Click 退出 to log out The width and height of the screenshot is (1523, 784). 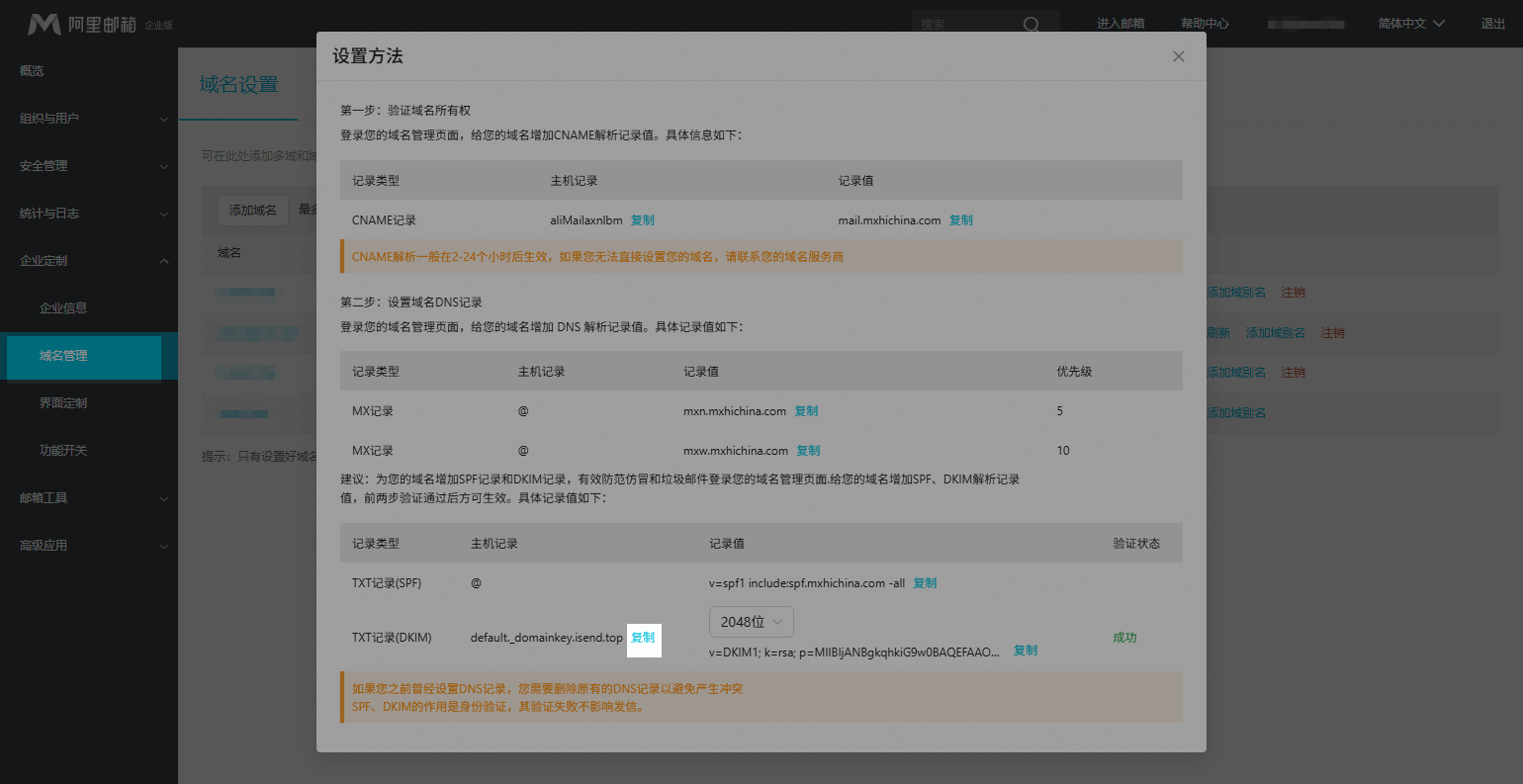tap(1492, 22)
